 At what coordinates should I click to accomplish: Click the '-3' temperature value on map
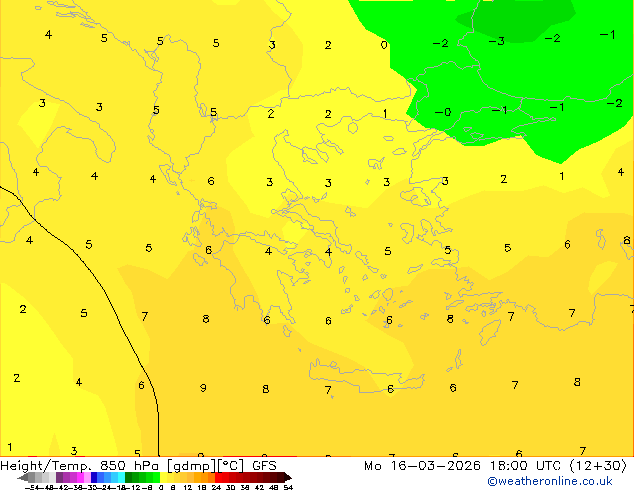tap(497, 41)
